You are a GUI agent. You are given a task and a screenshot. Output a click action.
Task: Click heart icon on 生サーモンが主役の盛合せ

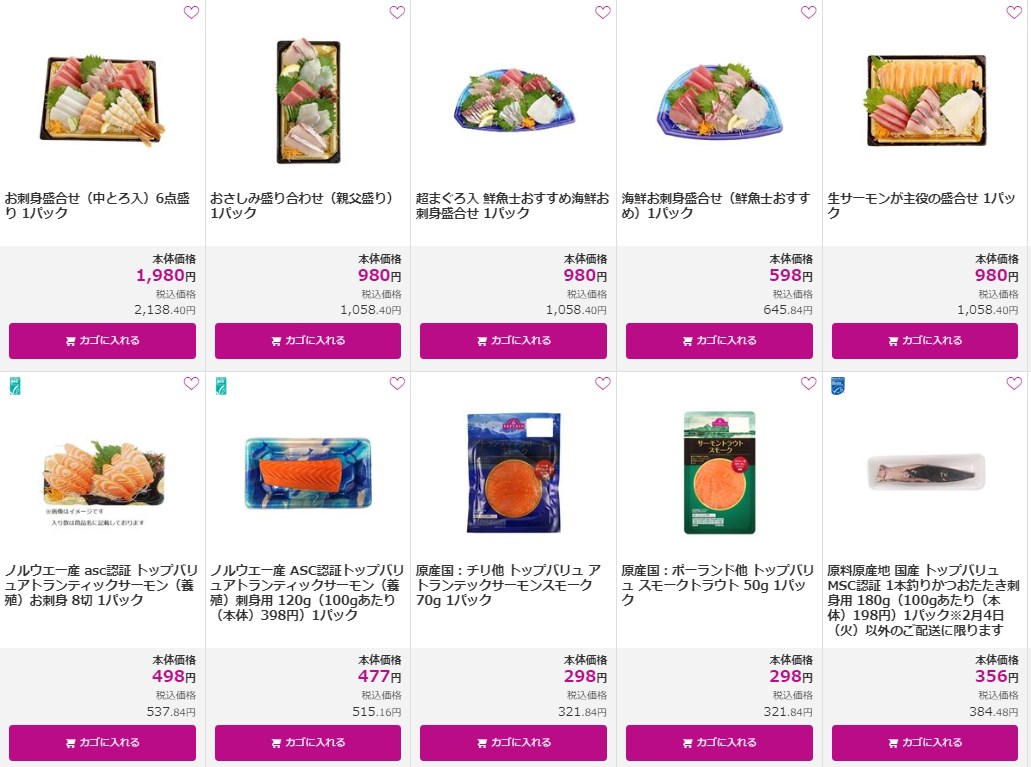coord(1015,12)
